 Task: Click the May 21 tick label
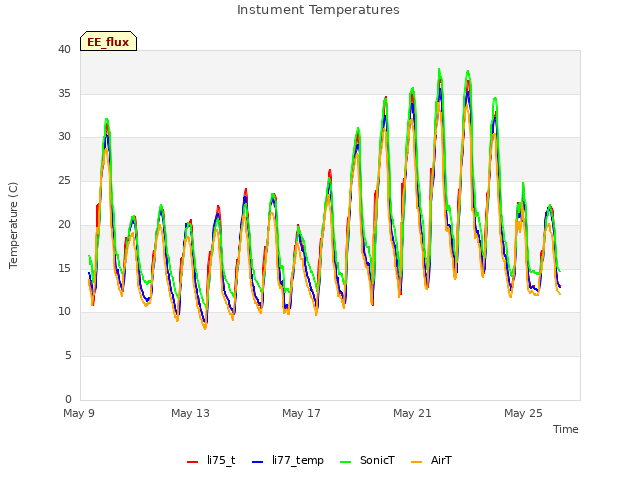412,413
